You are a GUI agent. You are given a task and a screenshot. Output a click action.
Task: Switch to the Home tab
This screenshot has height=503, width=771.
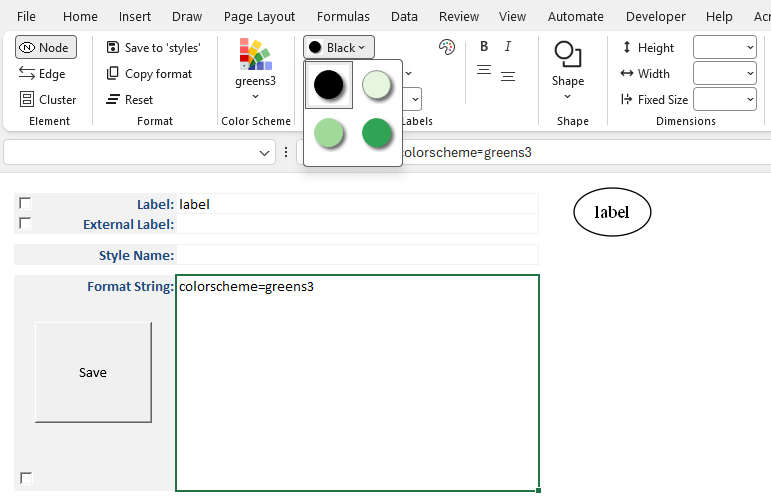[x=80, y=17]
